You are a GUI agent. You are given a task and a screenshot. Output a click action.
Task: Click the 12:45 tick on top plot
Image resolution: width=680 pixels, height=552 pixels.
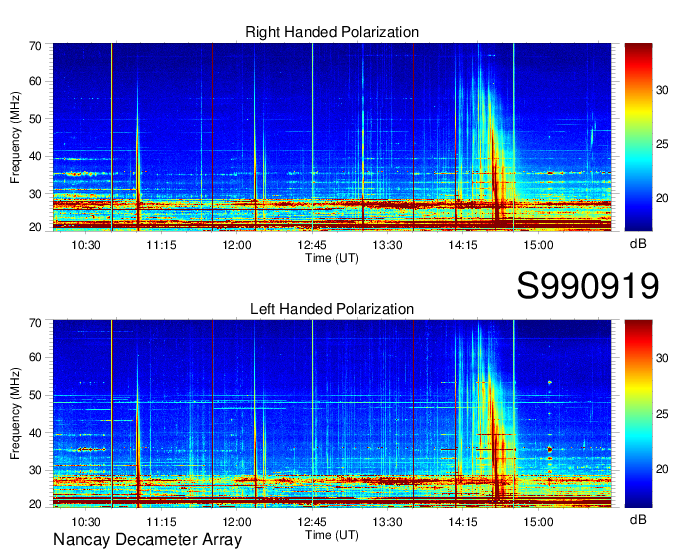(x=312, y=245)
